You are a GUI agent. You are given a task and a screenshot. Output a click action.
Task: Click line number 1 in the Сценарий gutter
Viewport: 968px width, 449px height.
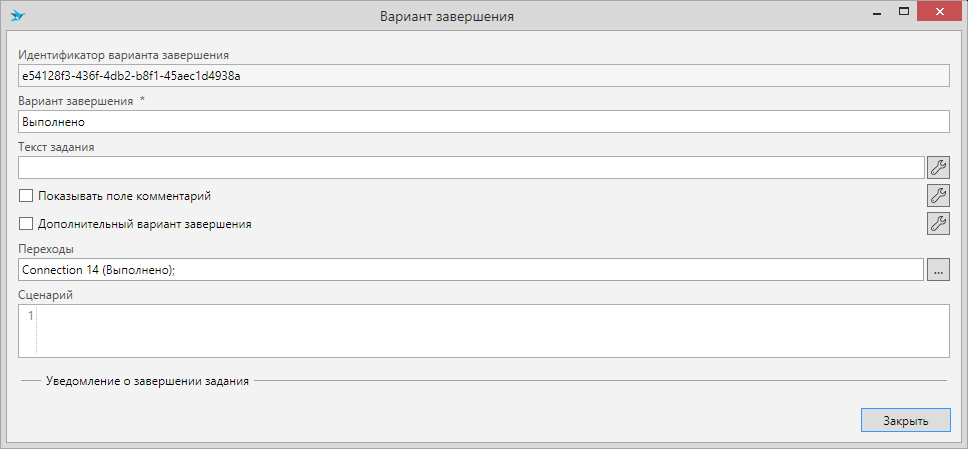[30, 316]
